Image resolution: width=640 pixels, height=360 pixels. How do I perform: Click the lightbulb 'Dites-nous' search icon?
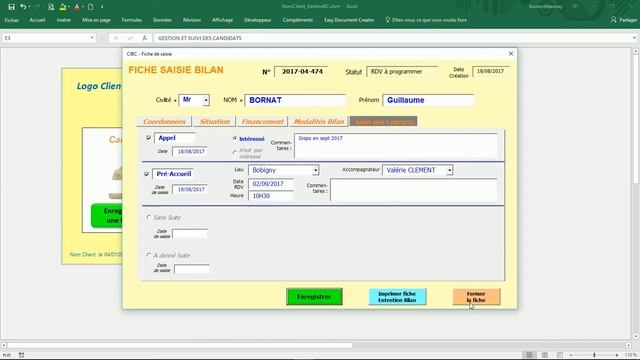(387, 20)
